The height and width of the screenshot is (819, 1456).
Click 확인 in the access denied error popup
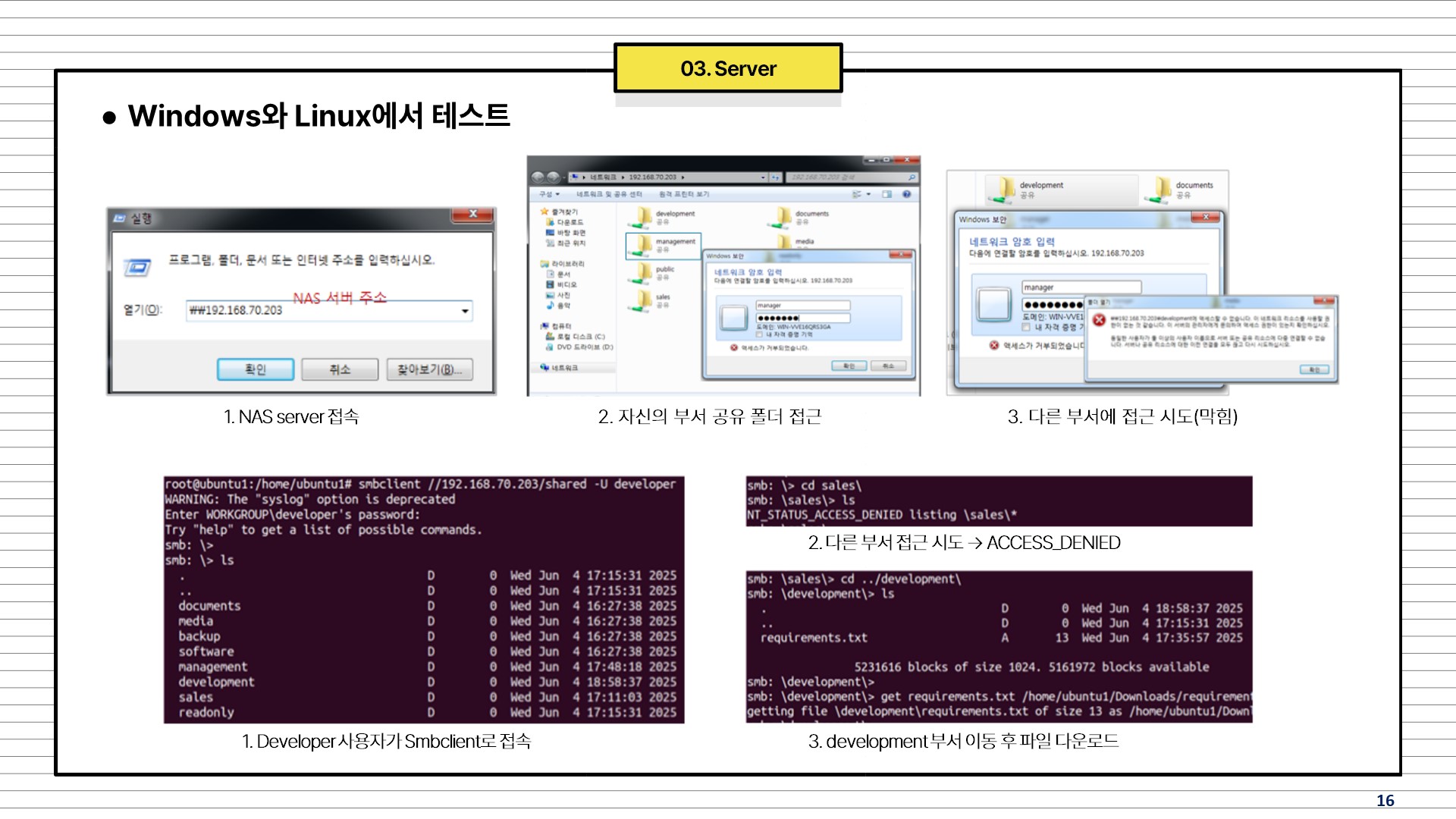[x=1314, y=370]
